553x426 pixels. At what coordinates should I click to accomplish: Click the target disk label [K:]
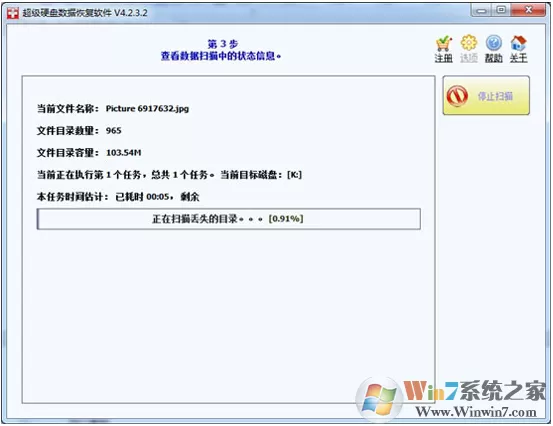(x=294, y=175)
